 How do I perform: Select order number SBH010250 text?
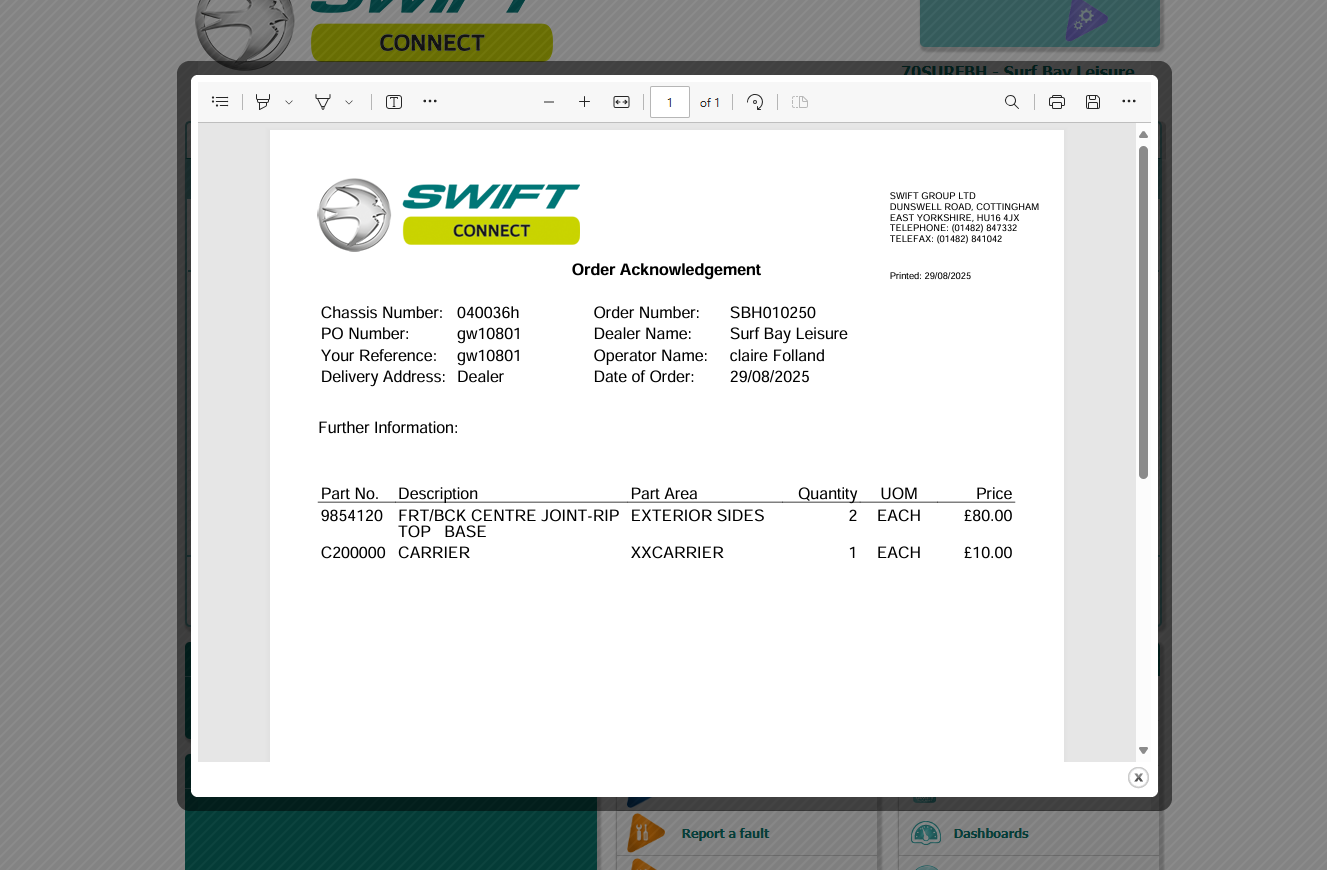773,313
